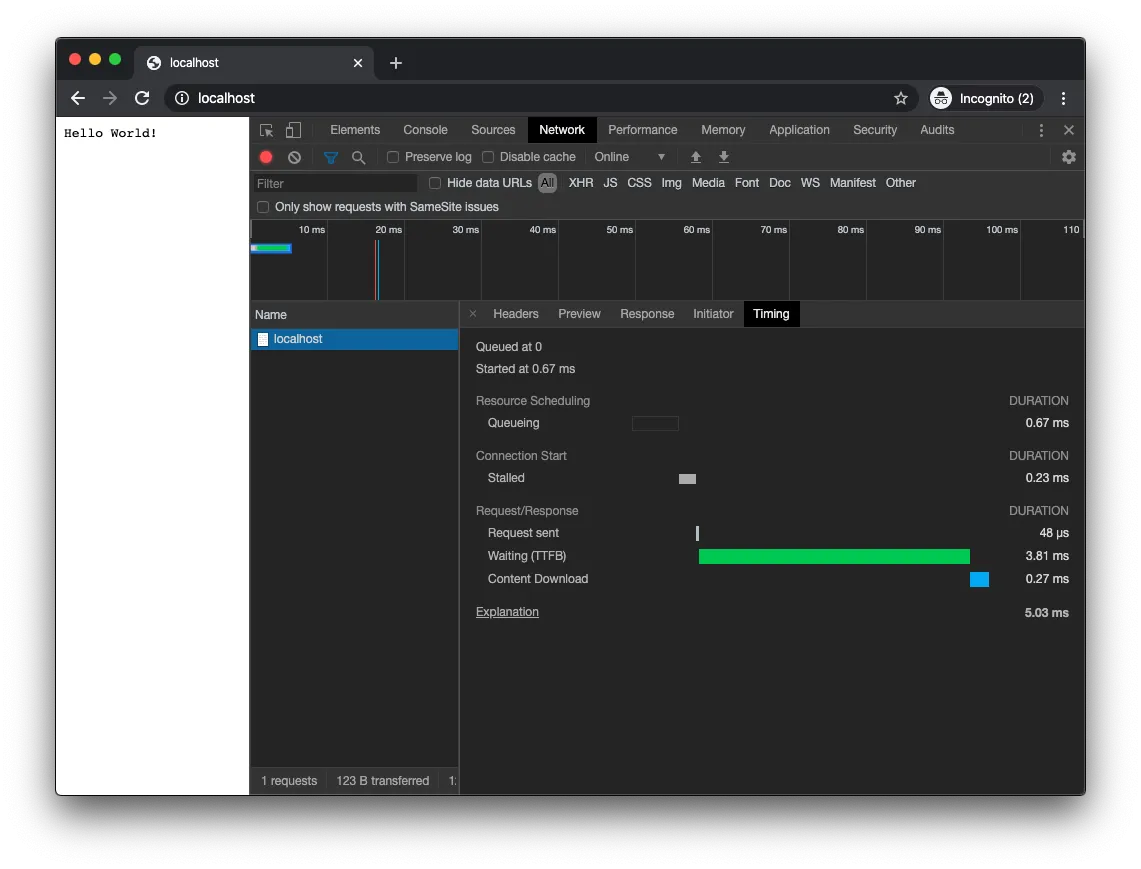The width and height of the screenshot is (1141, 869).
Task: Clear the network log
Action: [x=294, y=157]
